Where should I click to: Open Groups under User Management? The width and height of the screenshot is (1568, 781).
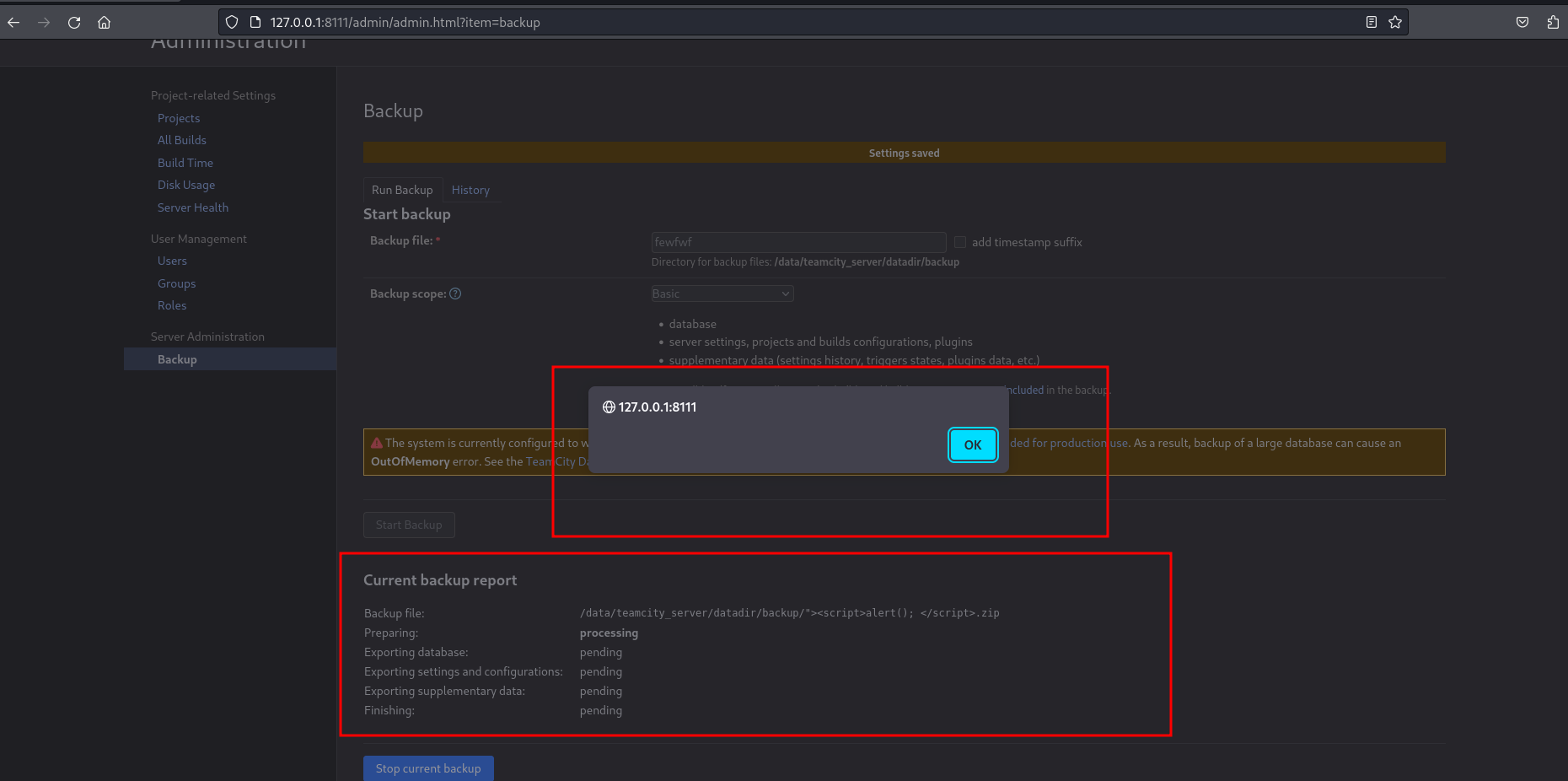176,283
